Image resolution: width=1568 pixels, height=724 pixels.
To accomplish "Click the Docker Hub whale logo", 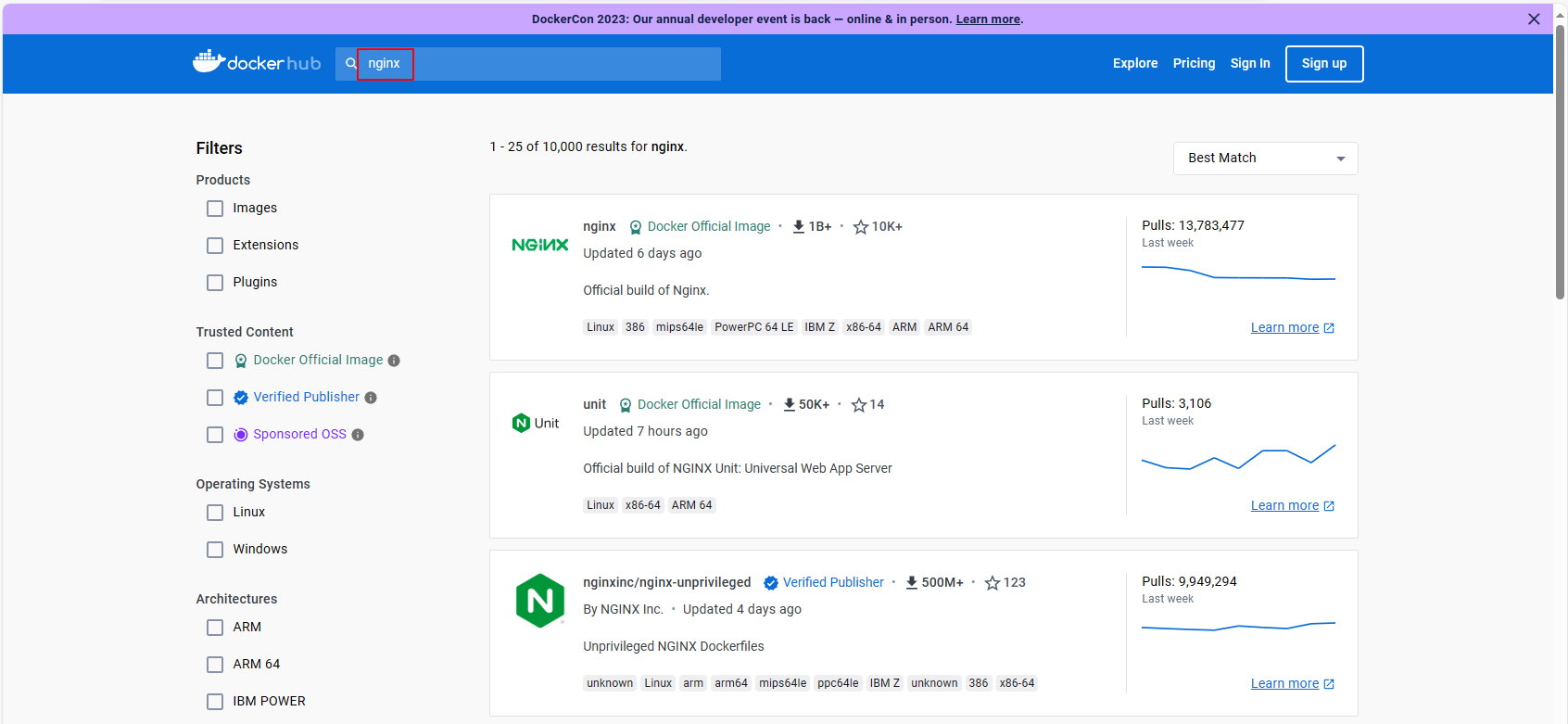I will 257,62.
